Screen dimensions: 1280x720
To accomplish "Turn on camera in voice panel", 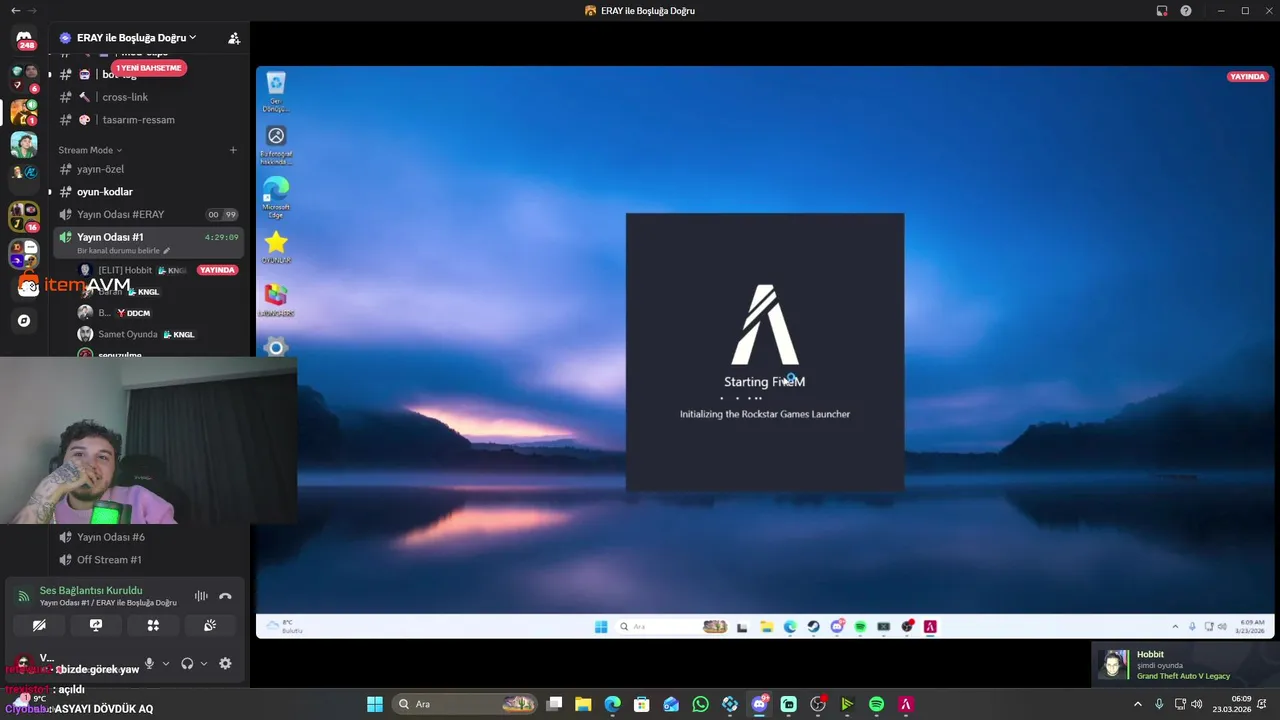I will (39, 625).
